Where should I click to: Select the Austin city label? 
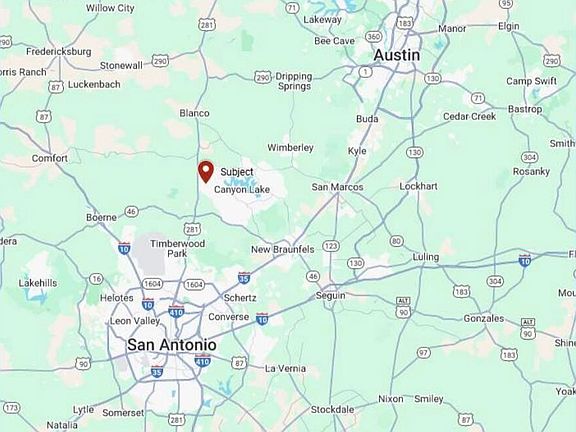coord(397,55)
